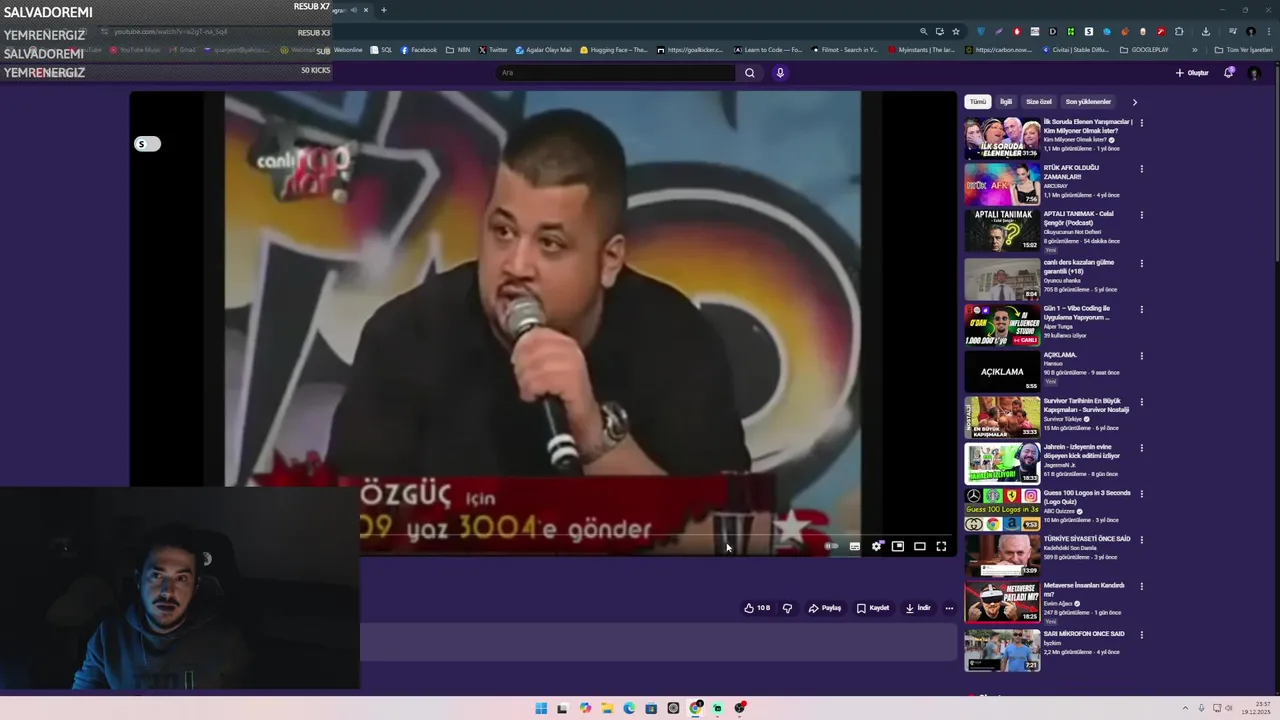Open the YouTube account avatar menu
The height and width of the screenshot is (720, 1280).
point(1254,73)
